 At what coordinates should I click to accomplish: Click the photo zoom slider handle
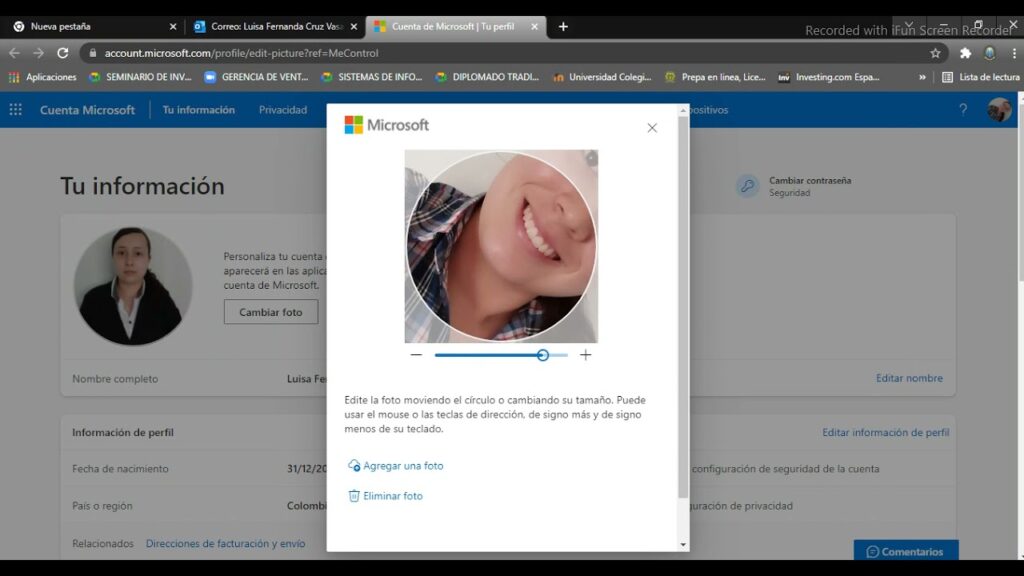point(543,355)
